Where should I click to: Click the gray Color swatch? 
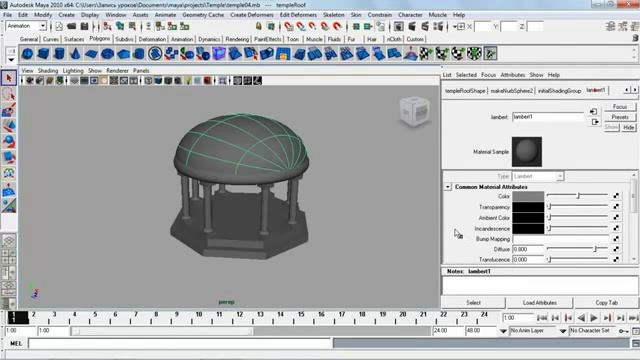[528, 196]
